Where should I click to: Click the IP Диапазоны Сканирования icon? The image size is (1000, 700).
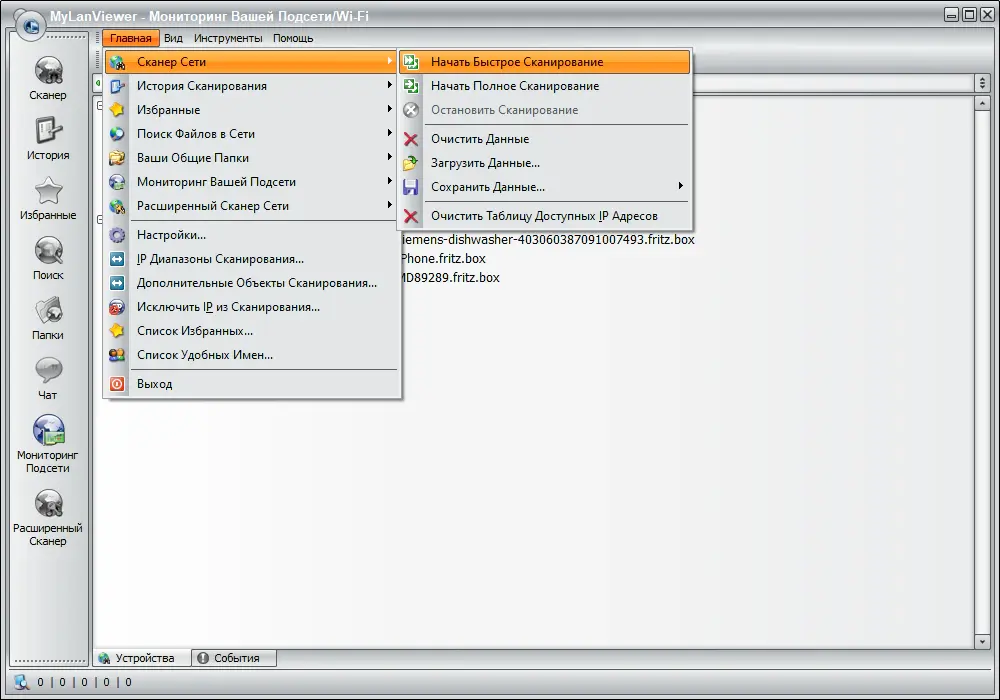pos(117,259)
